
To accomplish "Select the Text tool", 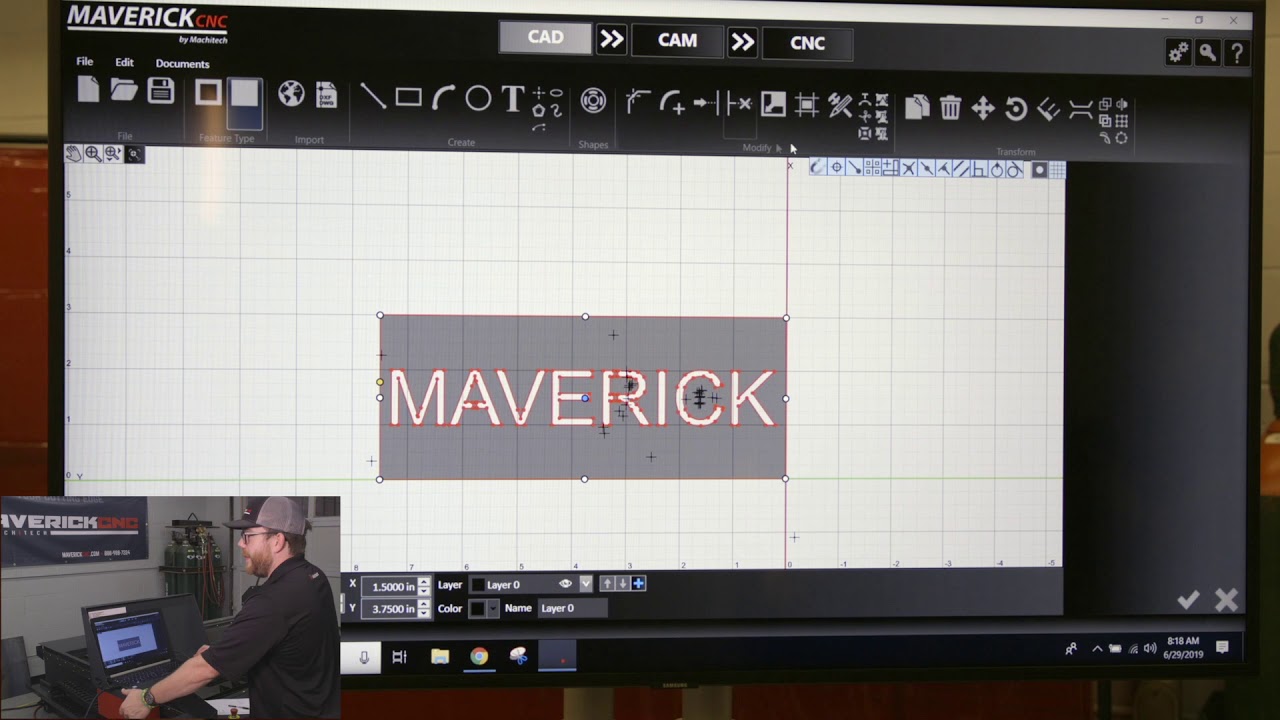I will click(x=513, y=98).
